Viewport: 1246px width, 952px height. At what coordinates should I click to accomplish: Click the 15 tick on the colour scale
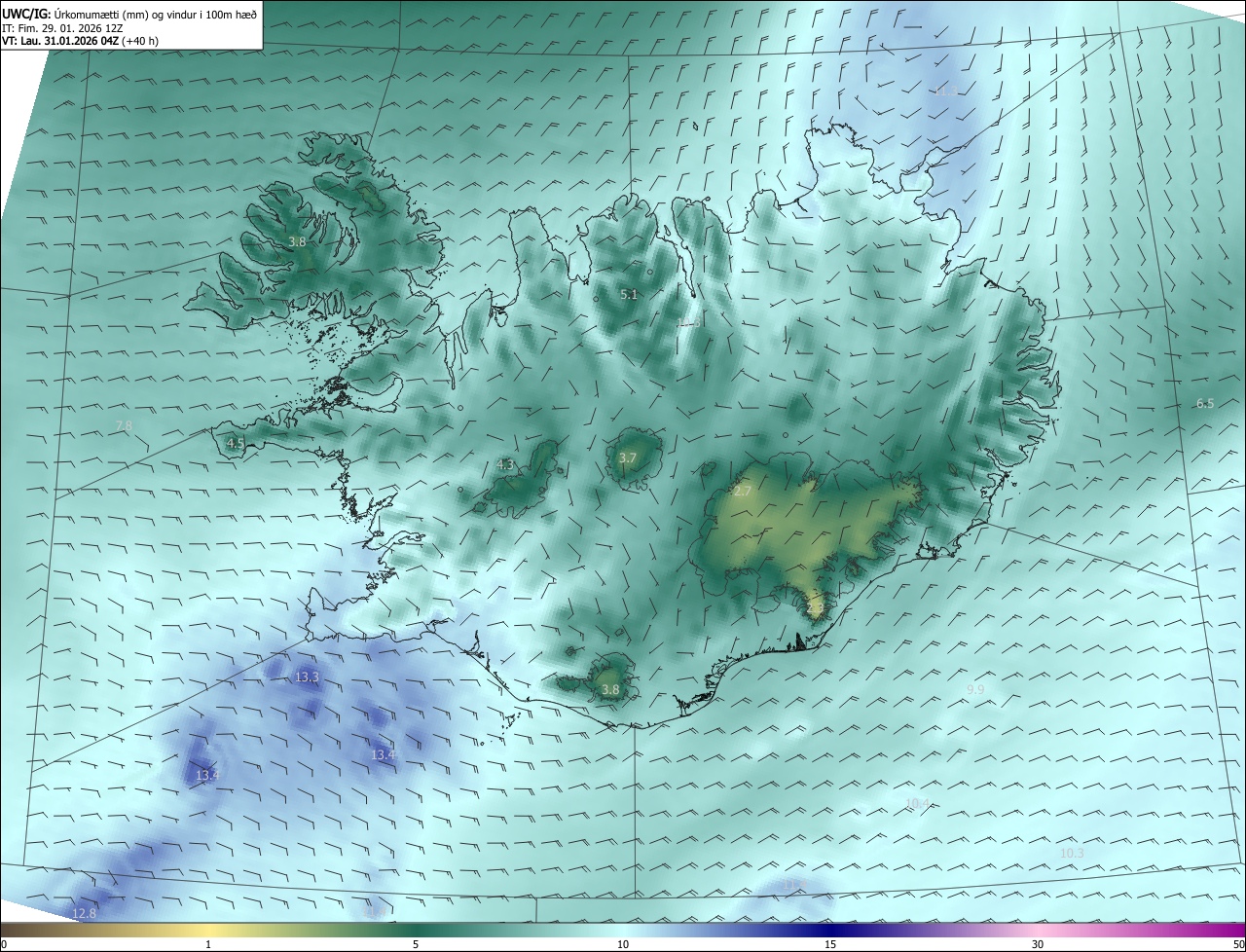(830, 944)
